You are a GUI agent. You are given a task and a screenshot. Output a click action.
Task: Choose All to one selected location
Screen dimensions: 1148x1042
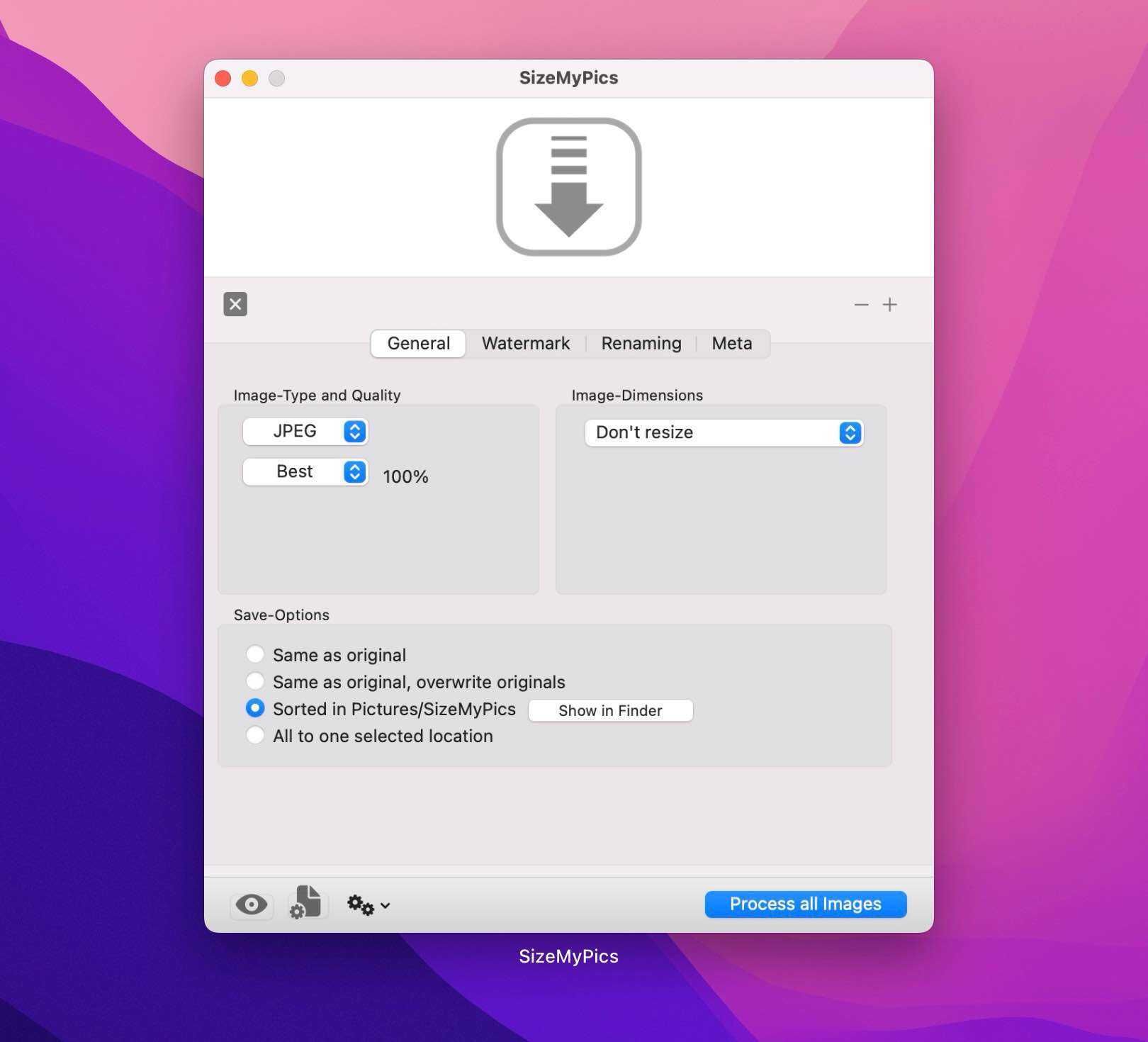tap(255, 736)
